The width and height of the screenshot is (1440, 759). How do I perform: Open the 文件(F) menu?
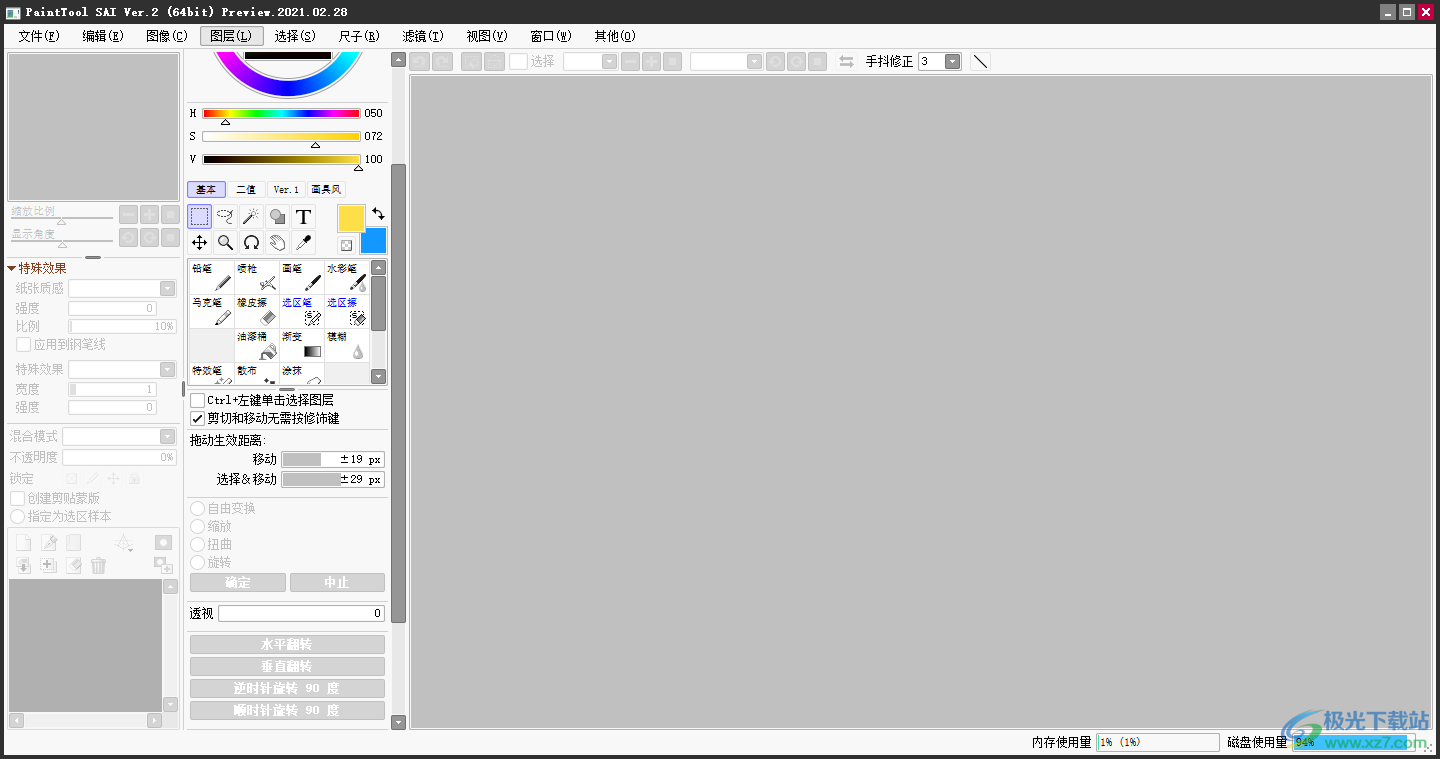39,36
